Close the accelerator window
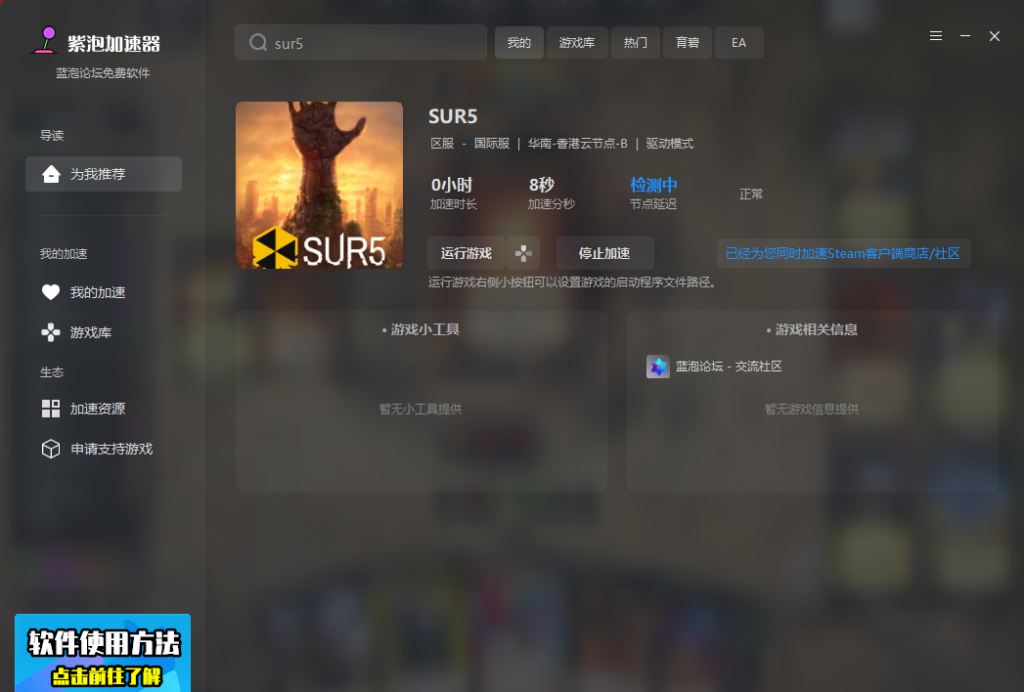Image resolution: width=1024 pixels, height=692 pixels. tap(995, 36)
